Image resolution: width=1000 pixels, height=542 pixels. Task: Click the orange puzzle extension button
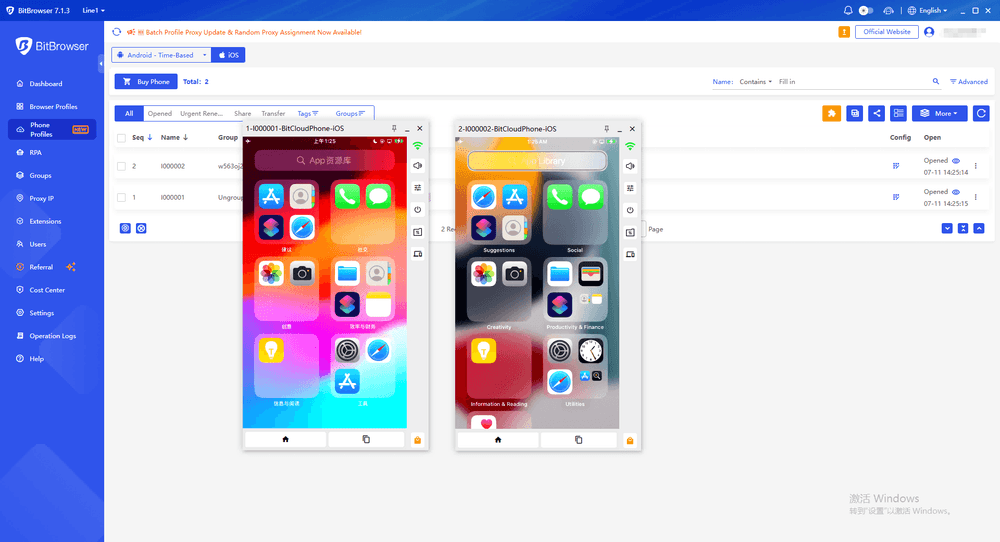[831, 114]
